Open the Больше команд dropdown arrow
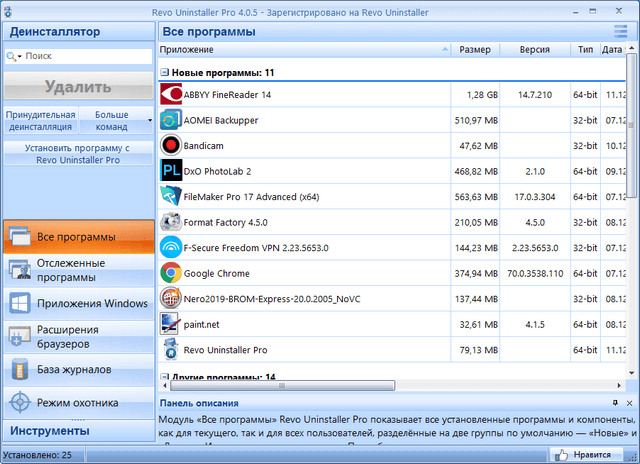Screen dimensions: 640x464 pos(150,120)
